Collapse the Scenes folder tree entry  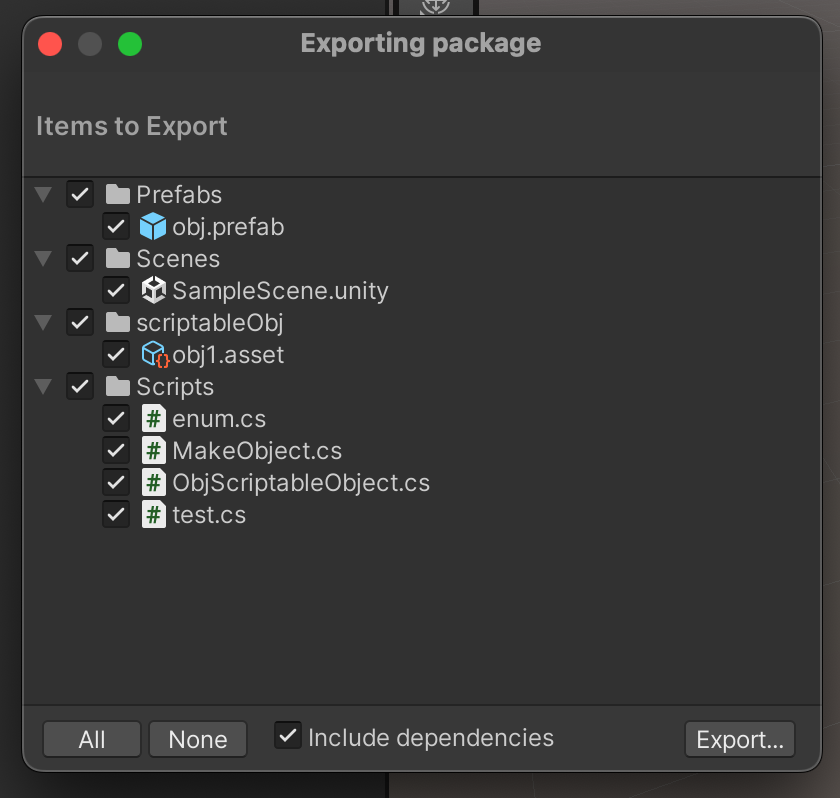coord(43,258)
